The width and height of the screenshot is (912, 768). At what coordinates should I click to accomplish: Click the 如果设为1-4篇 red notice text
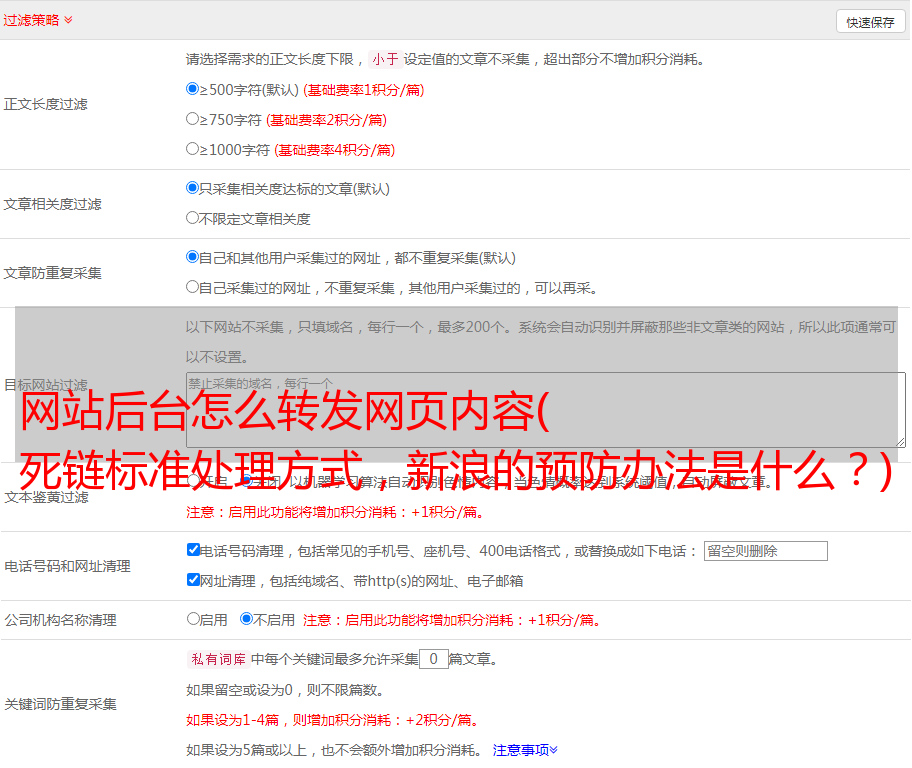coord(333,720)
